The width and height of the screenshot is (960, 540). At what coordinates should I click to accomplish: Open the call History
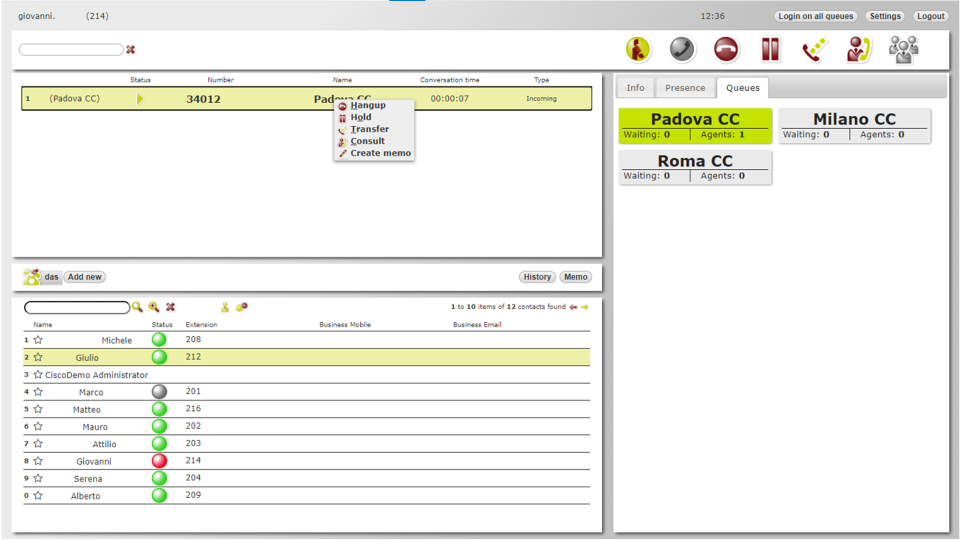click(x=537, y=277)
